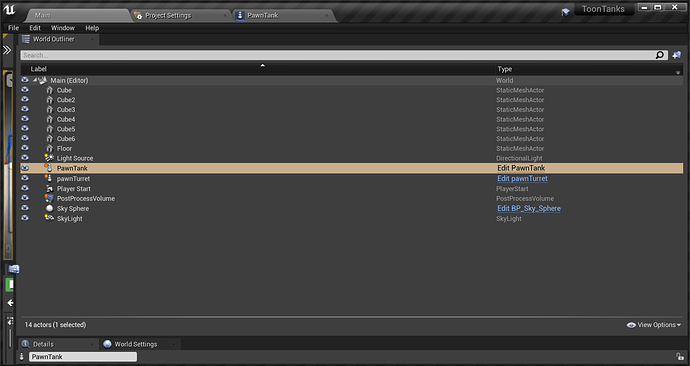Image resolution: width=690 pixels, height=366 pixels.
Task: Click the green sidebar icon
Action: click(x=9, y=285)
